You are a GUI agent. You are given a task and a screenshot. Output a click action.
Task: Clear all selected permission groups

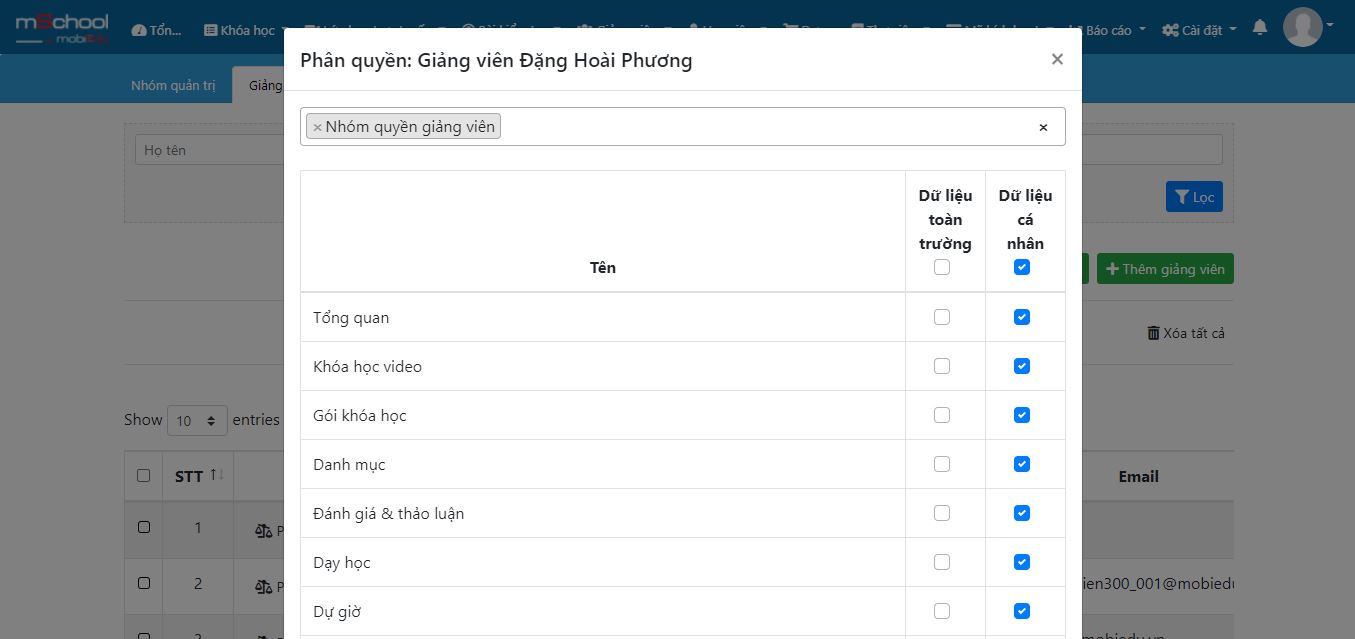pos(1043,127)
